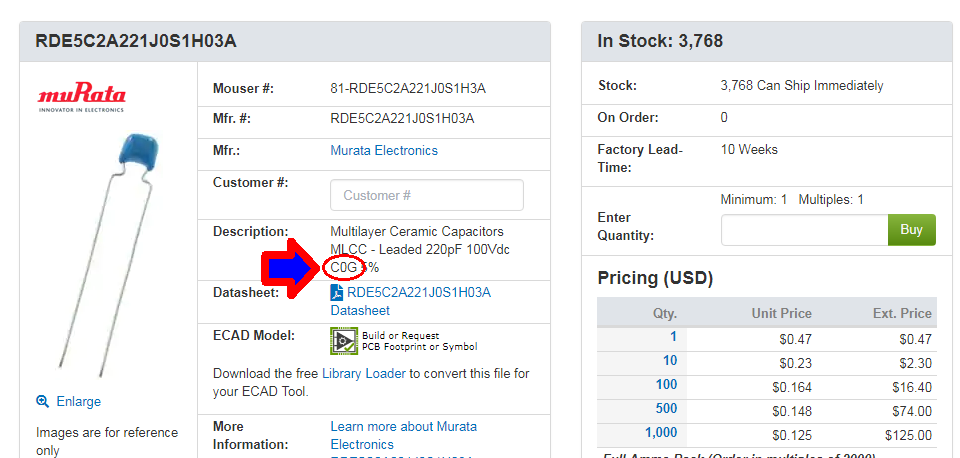Open the Library Loader link
This screenshot has width=960, height=458.
[364, 374]
